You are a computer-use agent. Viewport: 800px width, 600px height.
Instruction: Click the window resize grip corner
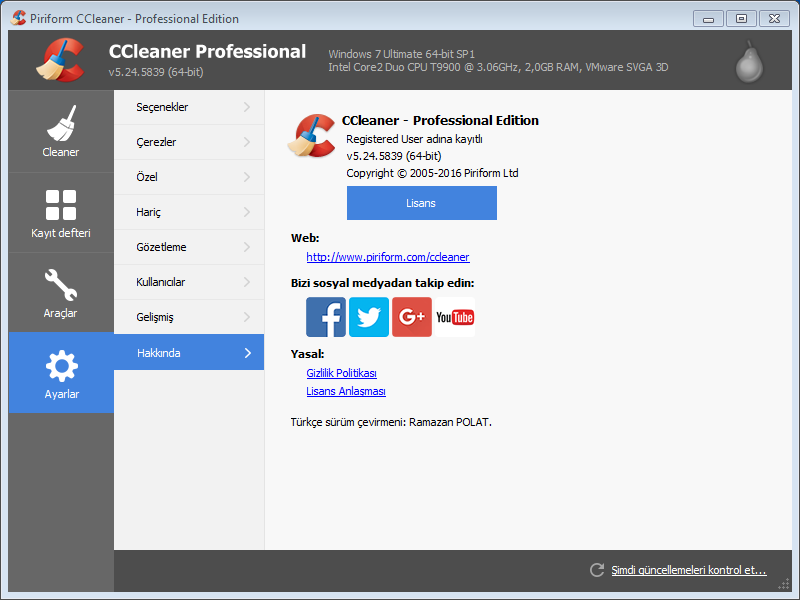point(784,585)
